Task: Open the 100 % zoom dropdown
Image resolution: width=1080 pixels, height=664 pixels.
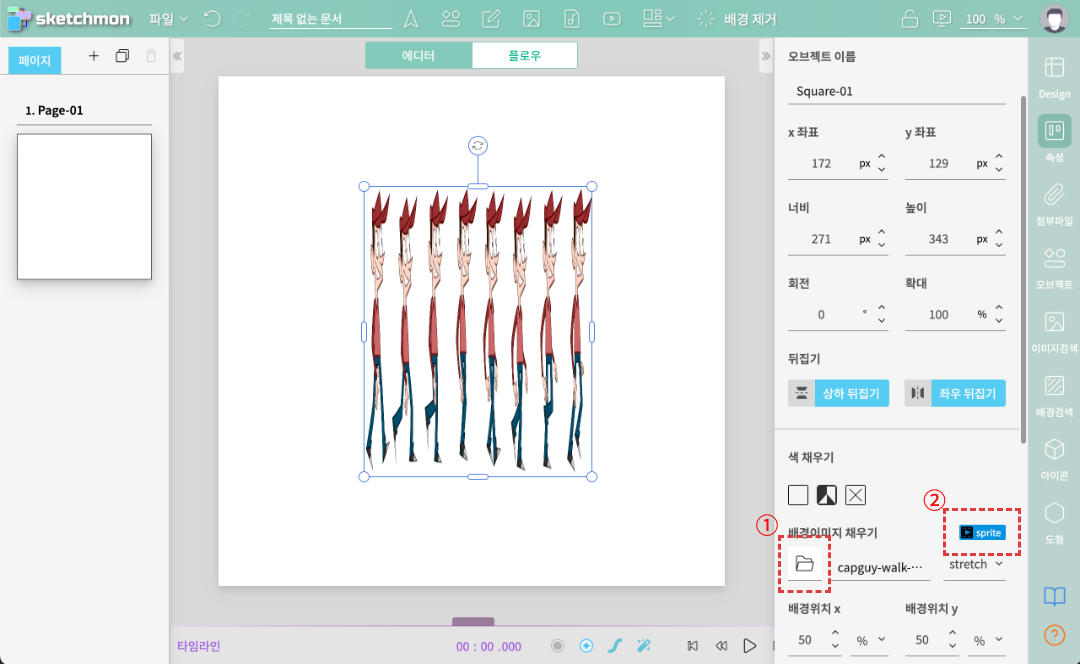Action: [993, 19]
